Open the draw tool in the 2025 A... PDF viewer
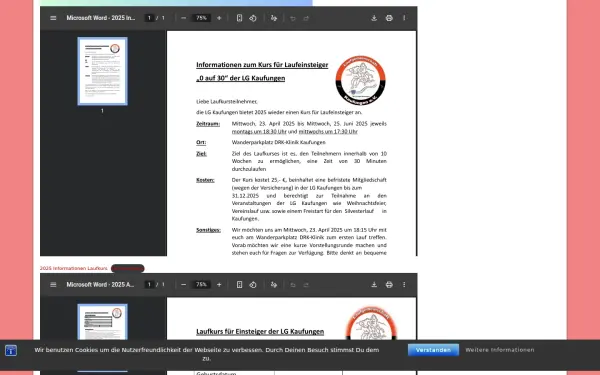This screenshot has height=375, width=600. pos(274,285)
